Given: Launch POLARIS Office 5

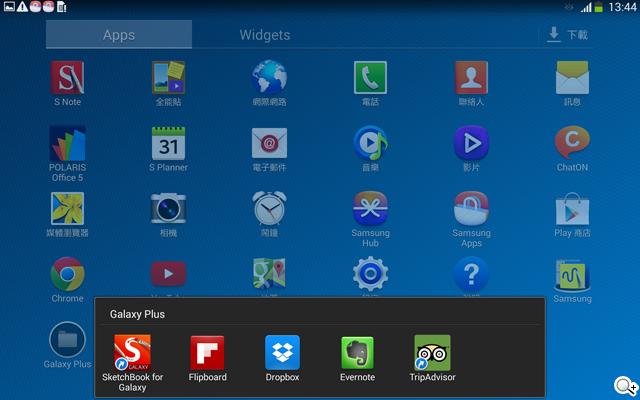Looking at the screenshot, I should [67, 144].
